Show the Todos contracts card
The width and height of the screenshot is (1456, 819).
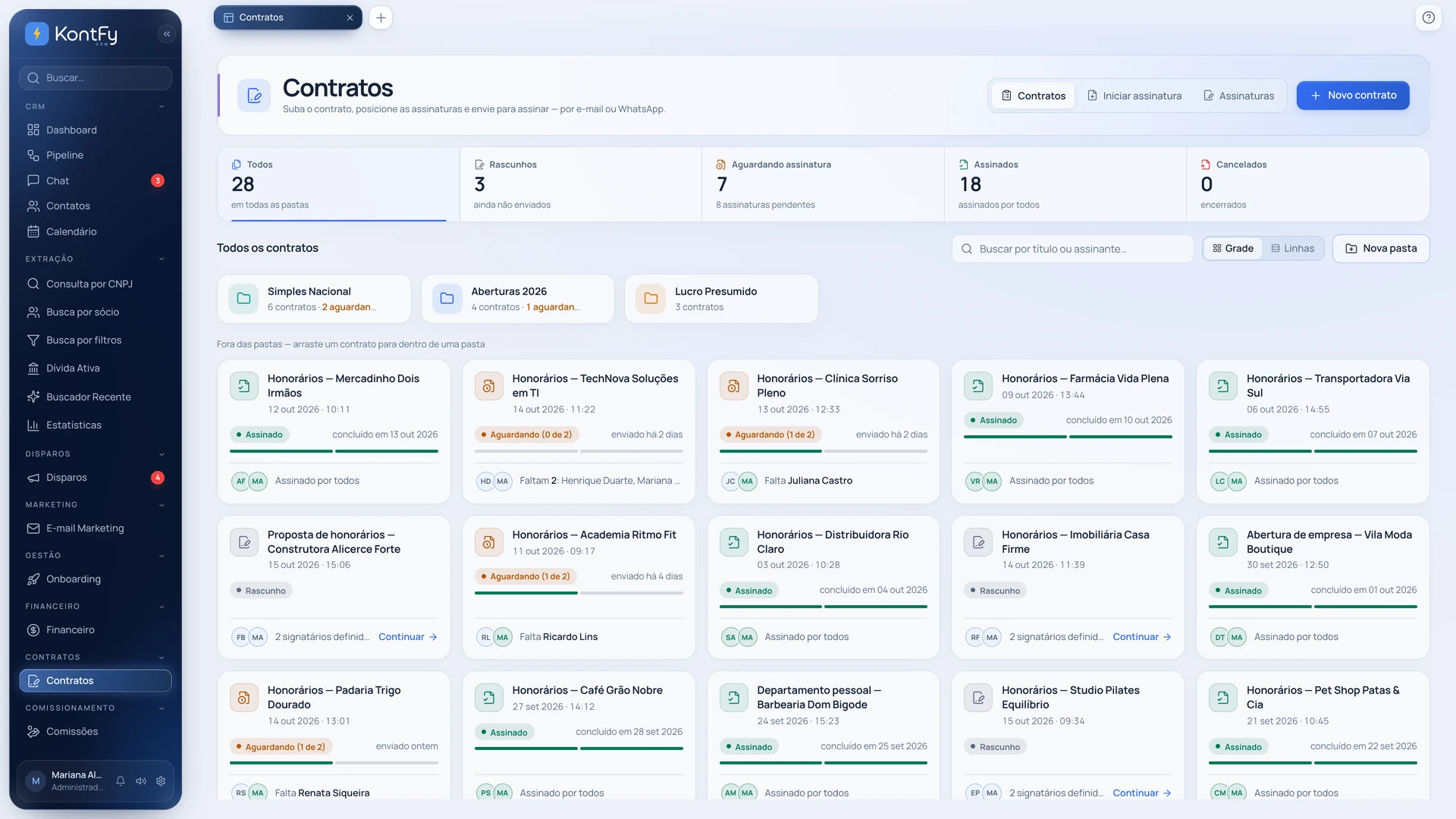(x=339, y=184)
